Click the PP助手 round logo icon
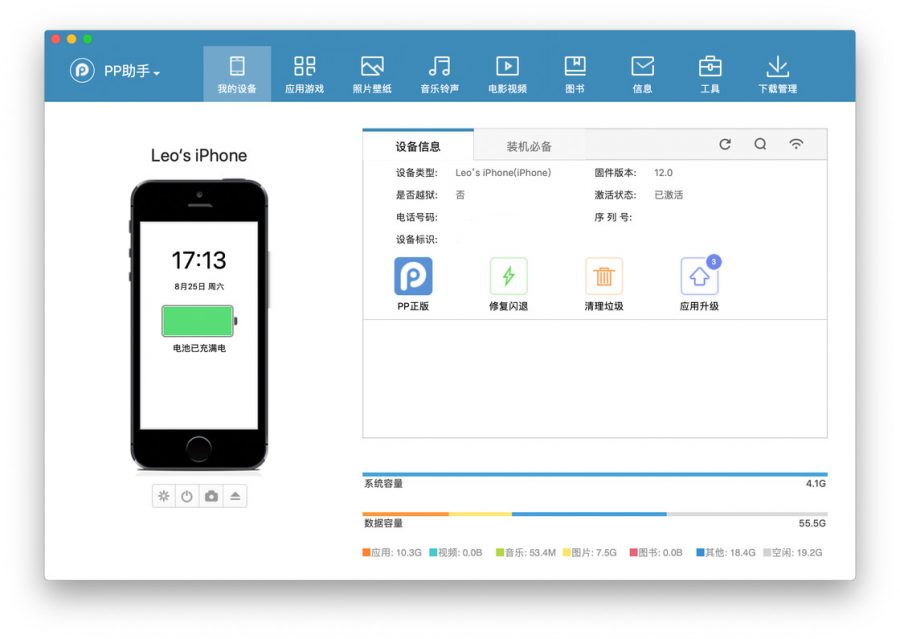Screen dimensions: 900x639 tap(82, 71)
